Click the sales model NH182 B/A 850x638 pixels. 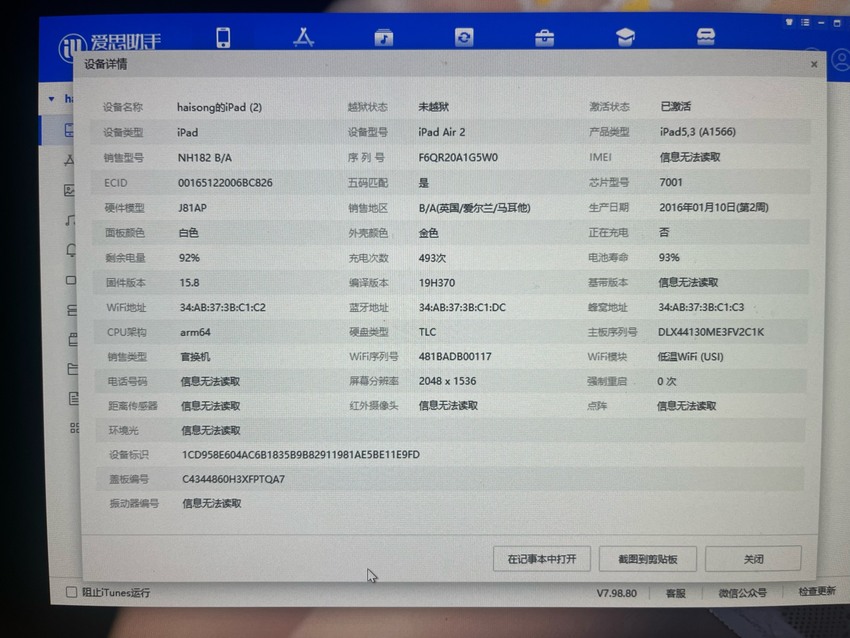(205, 158)
